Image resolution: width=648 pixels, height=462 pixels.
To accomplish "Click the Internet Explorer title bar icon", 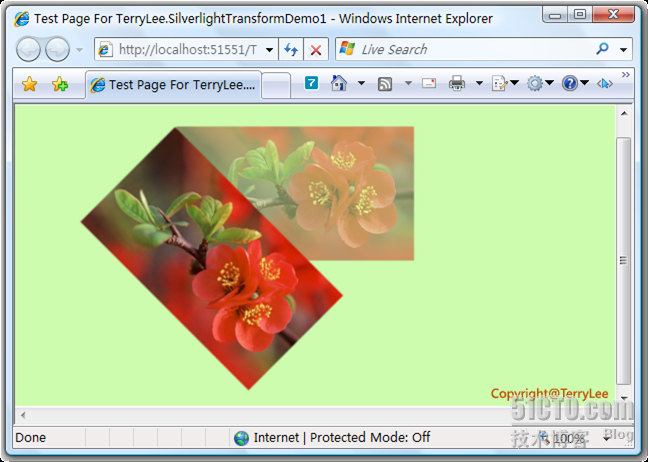I will (21, 19).
